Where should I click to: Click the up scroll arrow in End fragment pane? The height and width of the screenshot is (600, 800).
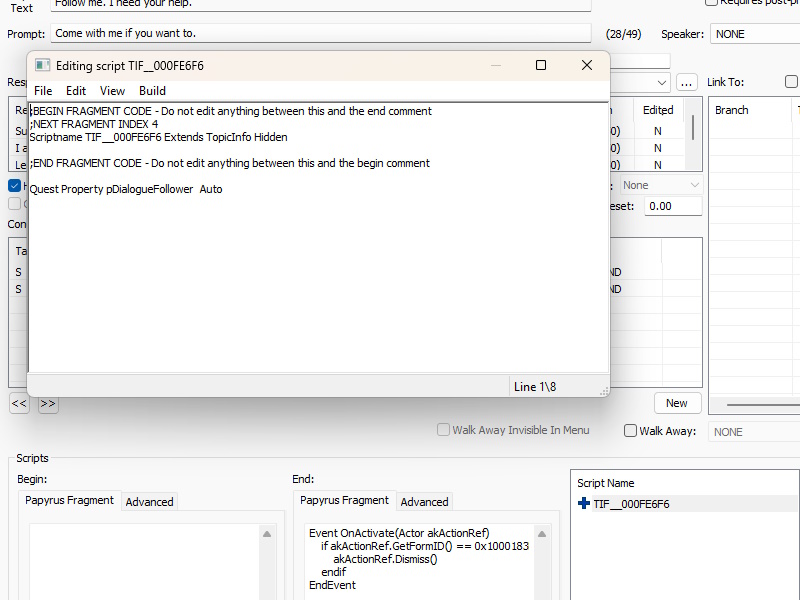point(540,534)
